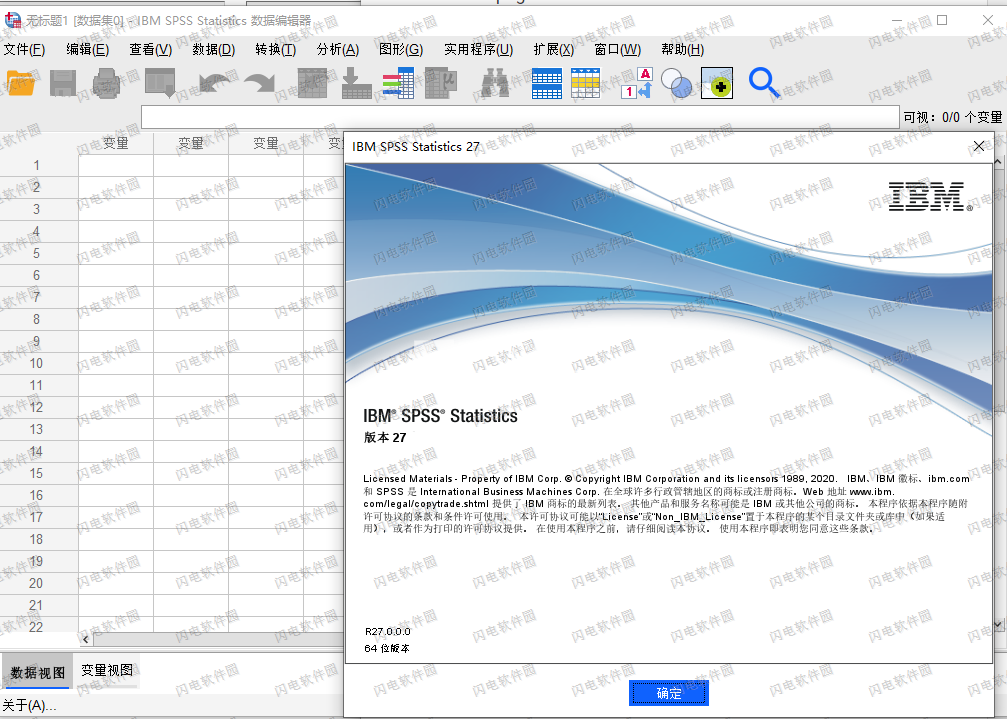Click the 可视: 0/0 个变量 label
1007x719 pixels.
point(952,117)
